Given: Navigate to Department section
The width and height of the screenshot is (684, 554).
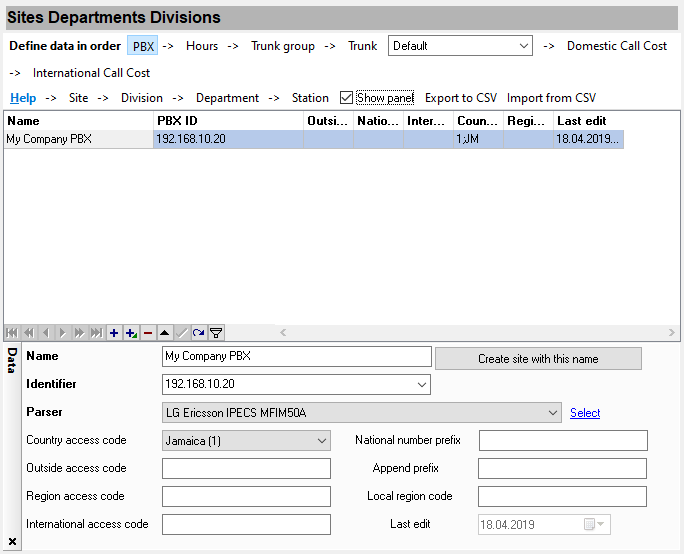Looking at the screenshot, I should pos(227,98).
